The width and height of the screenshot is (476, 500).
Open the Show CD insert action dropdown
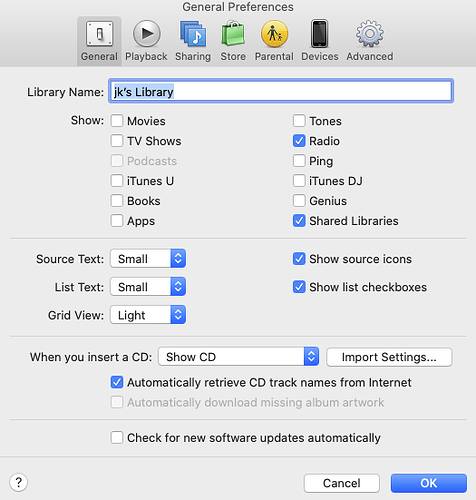tap(238, 357)
